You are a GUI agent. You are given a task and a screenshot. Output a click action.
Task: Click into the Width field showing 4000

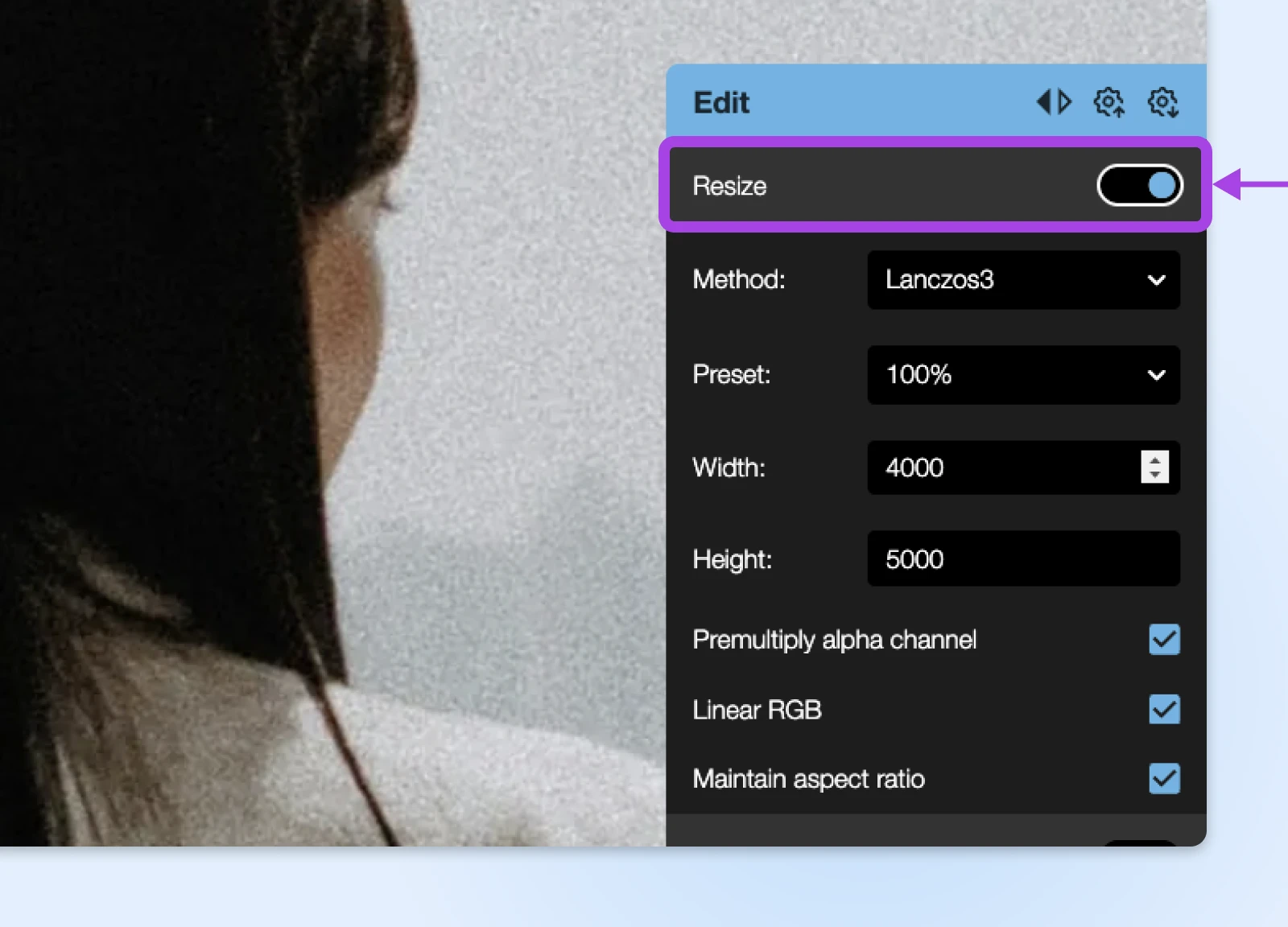pyautogui.click(x=1002, y=468)
